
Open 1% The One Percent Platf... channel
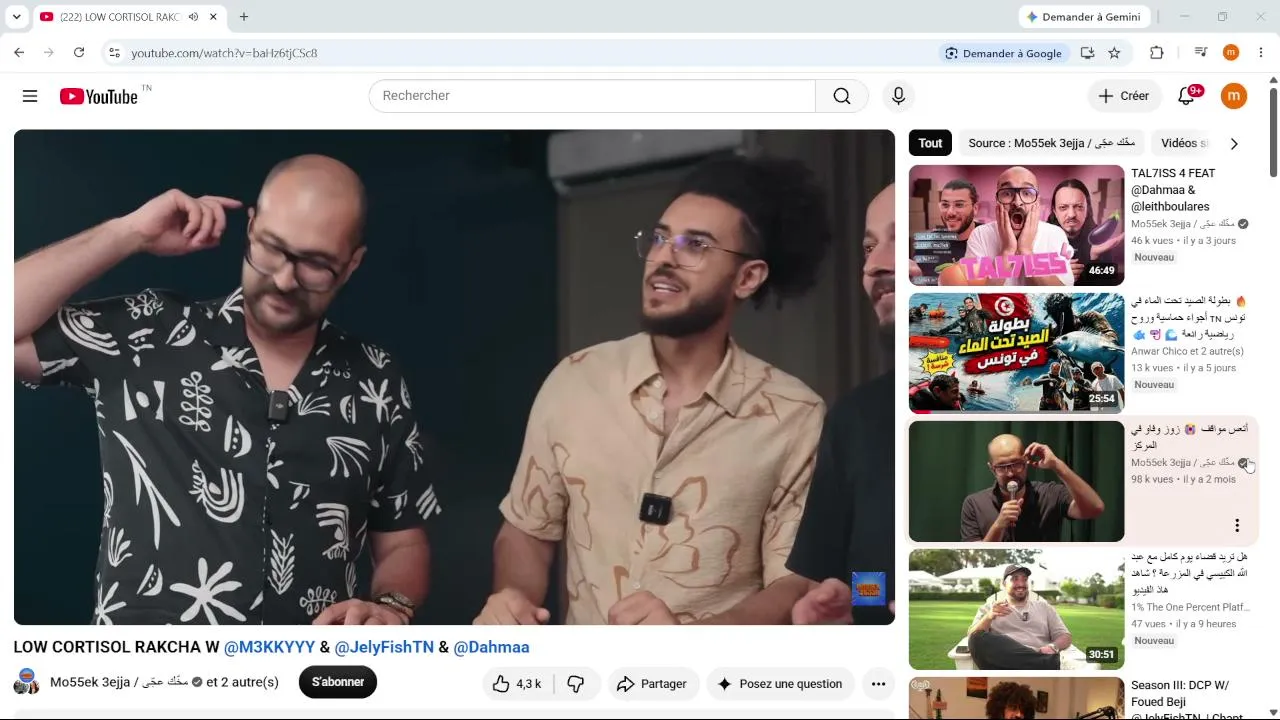click(x=1191, y=607)
